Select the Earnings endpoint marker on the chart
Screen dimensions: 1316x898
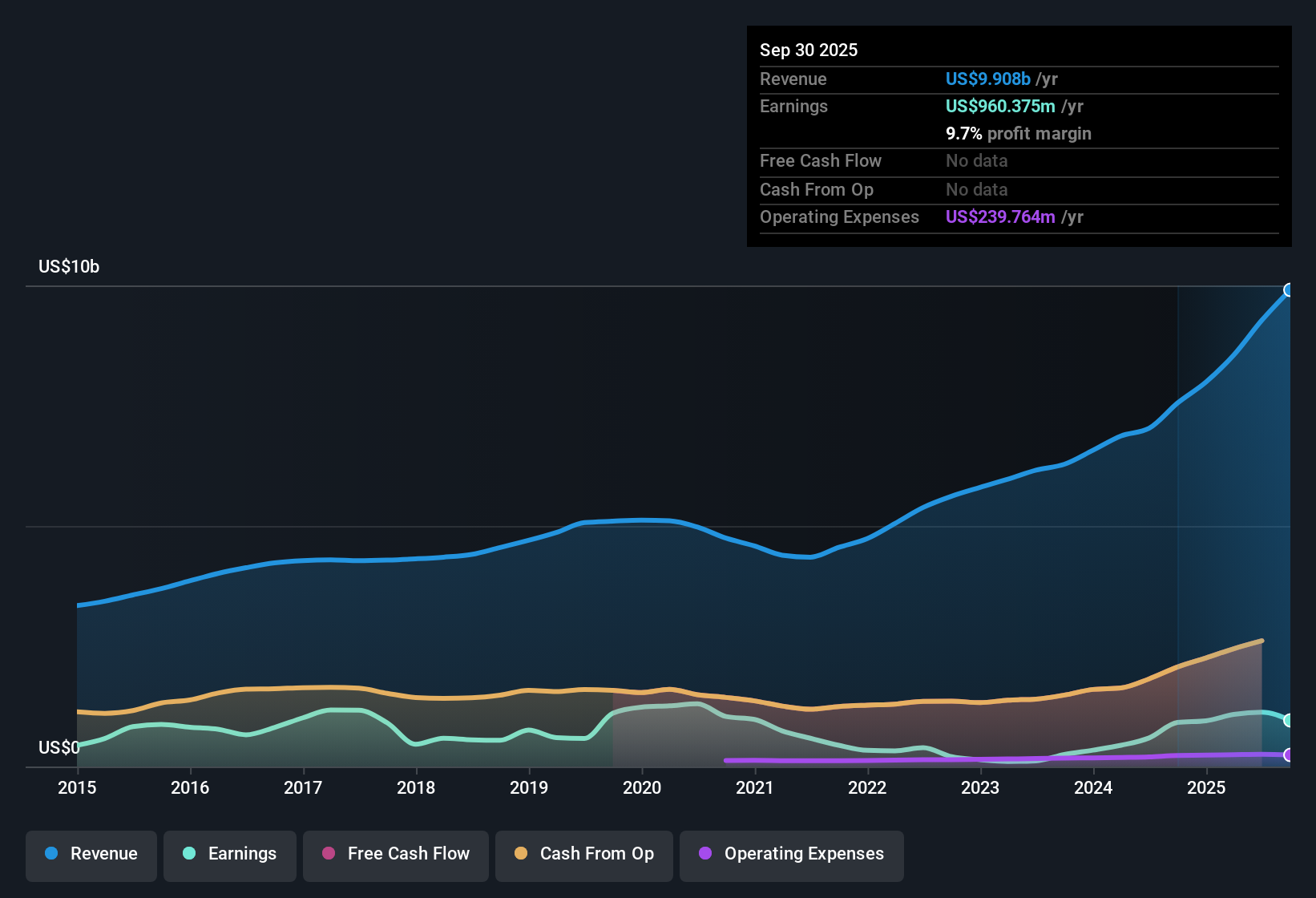click(x=1290, y=720)
